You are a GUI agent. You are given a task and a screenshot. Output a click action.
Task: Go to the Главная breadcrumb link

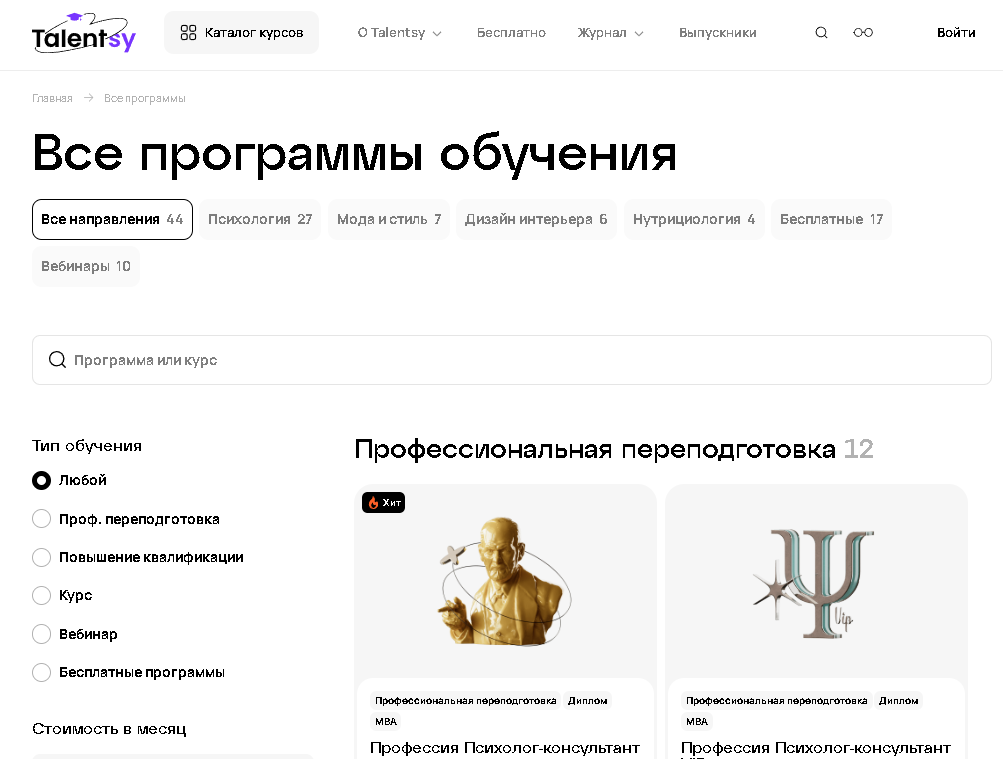pos(52,98)
